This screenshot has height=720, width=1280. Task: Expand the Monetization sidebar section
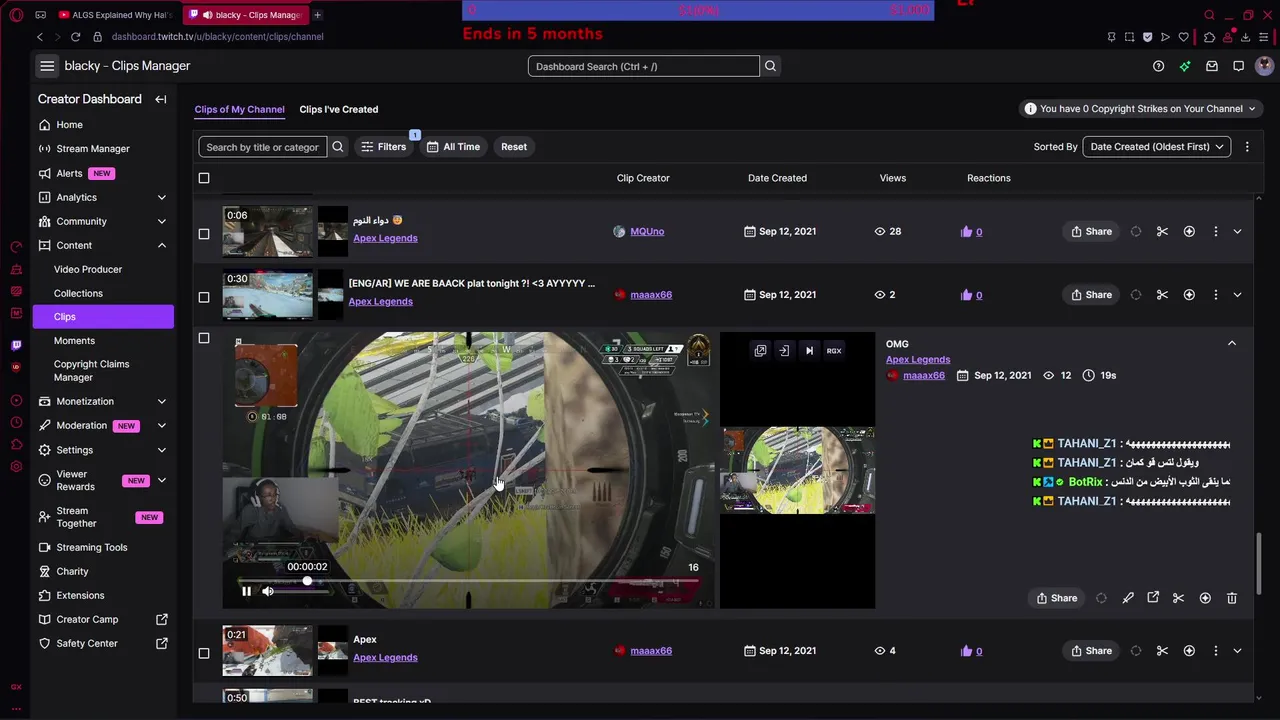click(x=162, y=401)
